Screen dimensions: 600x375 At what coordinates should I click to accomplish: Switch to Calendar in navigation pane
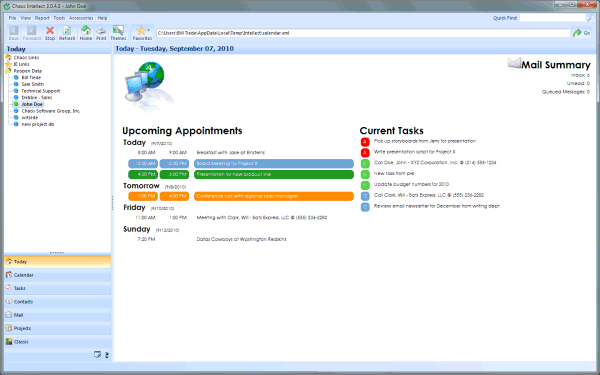pyautogui.click(x=57, y=275)
